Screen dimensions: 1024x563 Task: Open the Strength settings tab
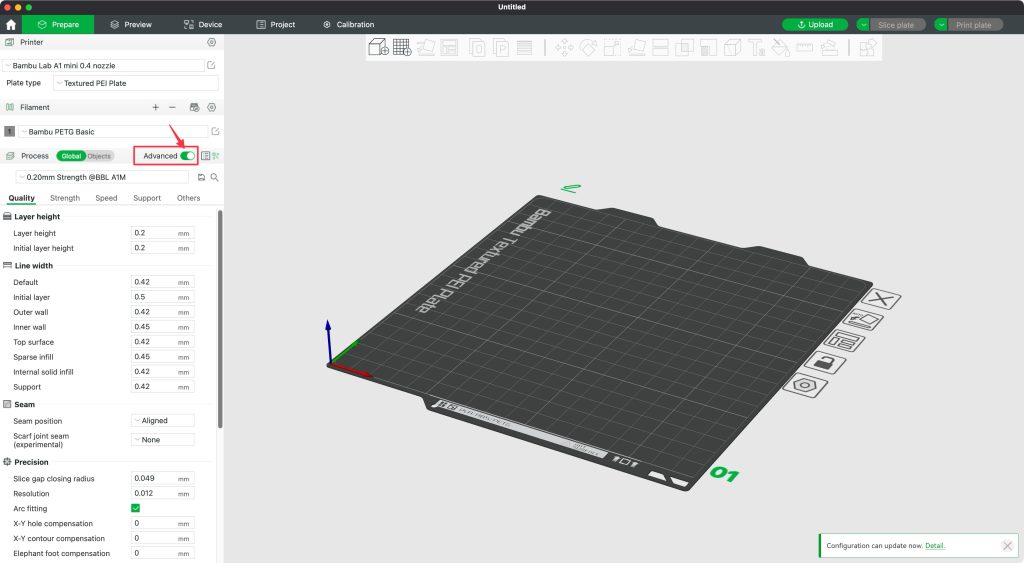65,198
